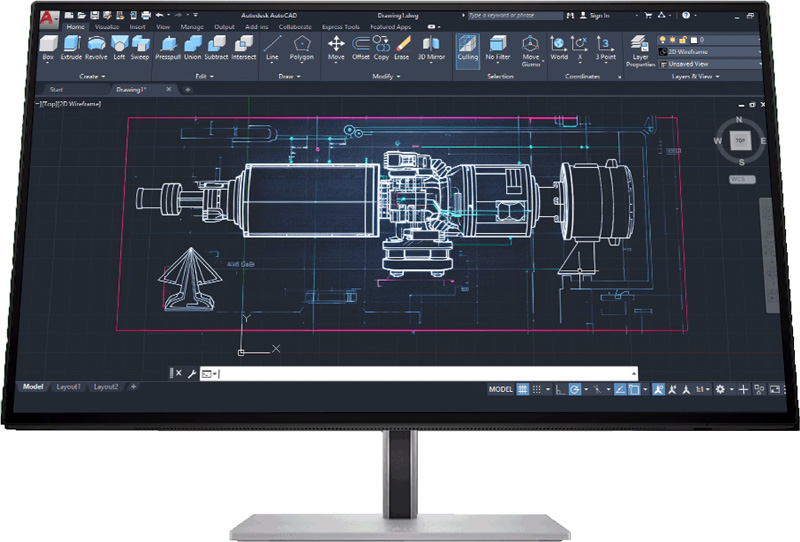Viewport: 800px width, 542px height.
Task: Switch to the Visualize ribbon tab
Action: coord(107,27)
